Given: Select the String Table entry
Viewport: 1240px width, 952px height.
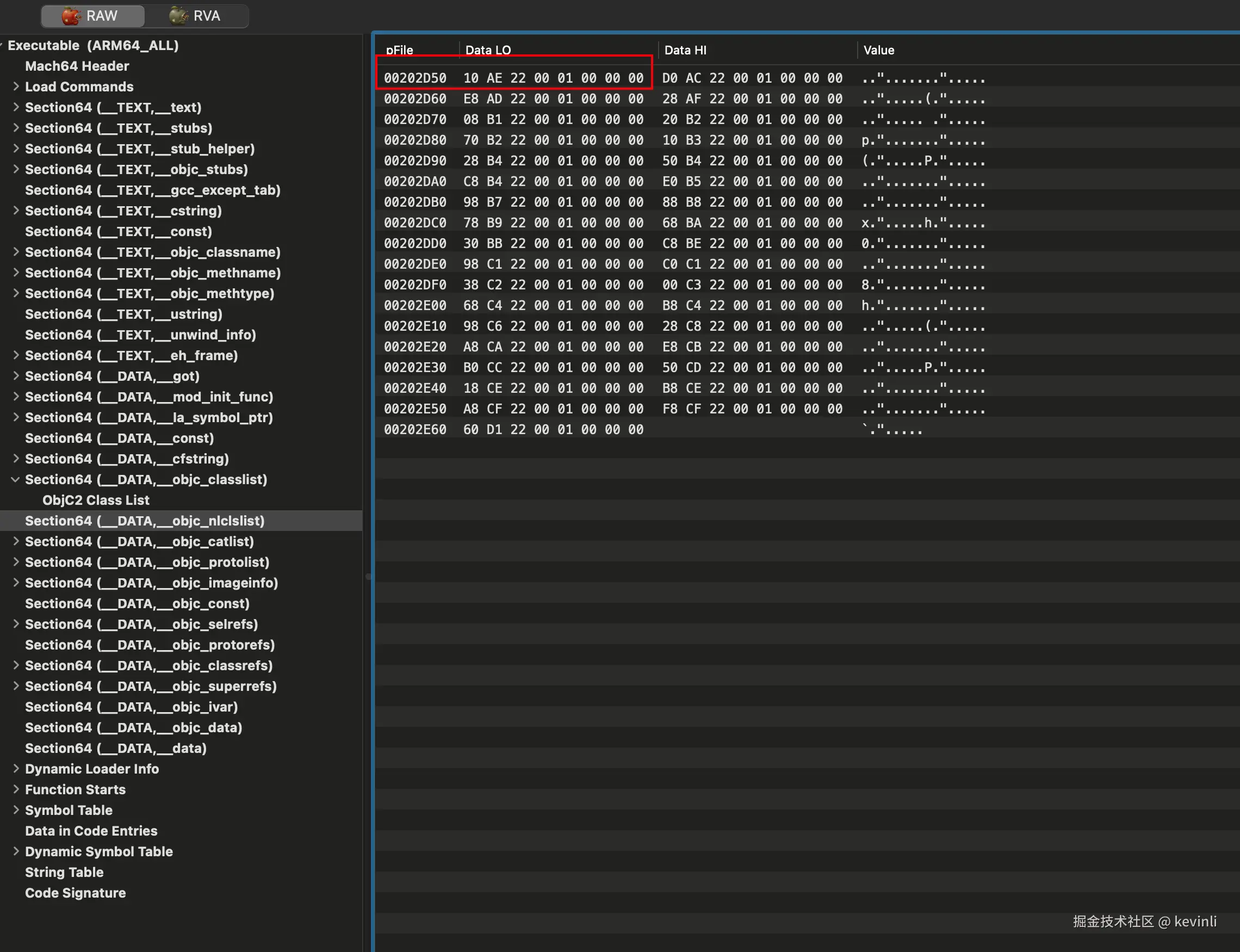Looking at the screenshot, I should tap(64, 872).
